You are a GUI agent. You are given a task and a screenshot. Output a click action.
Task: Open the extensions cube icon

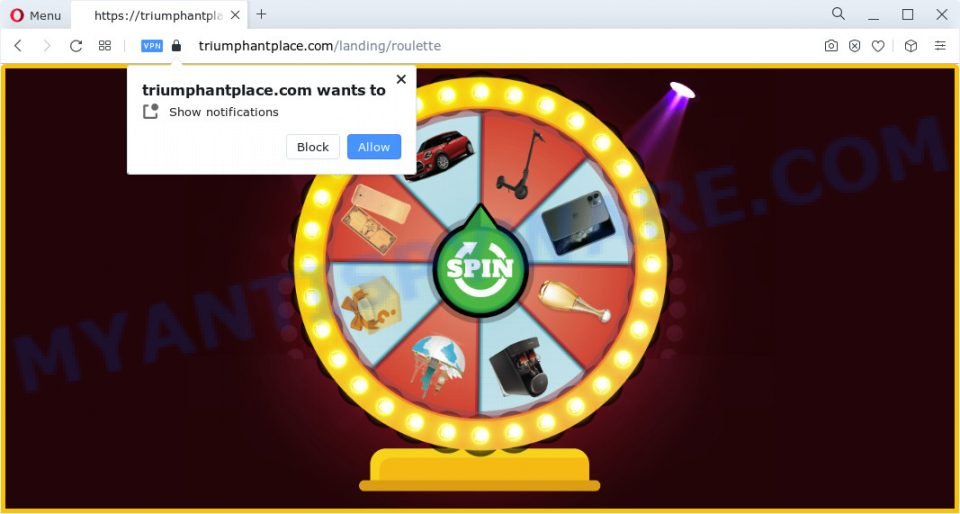click(x=911, y=46)
